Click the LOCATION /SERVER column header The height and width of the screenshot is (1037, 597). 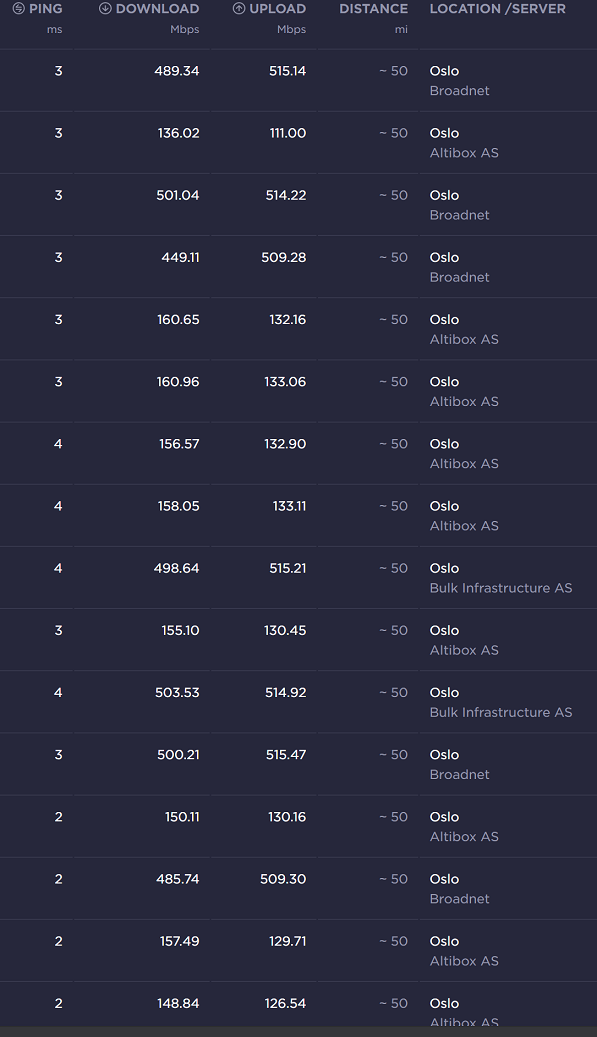498,9
